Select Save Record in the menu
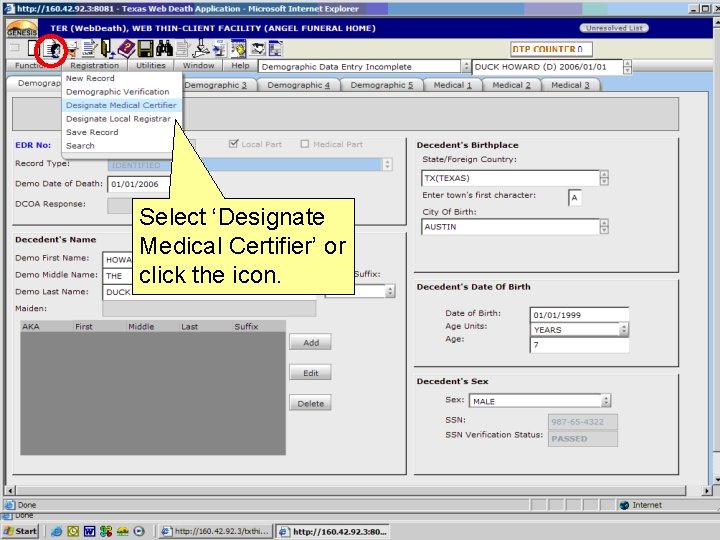 (92, 132)
